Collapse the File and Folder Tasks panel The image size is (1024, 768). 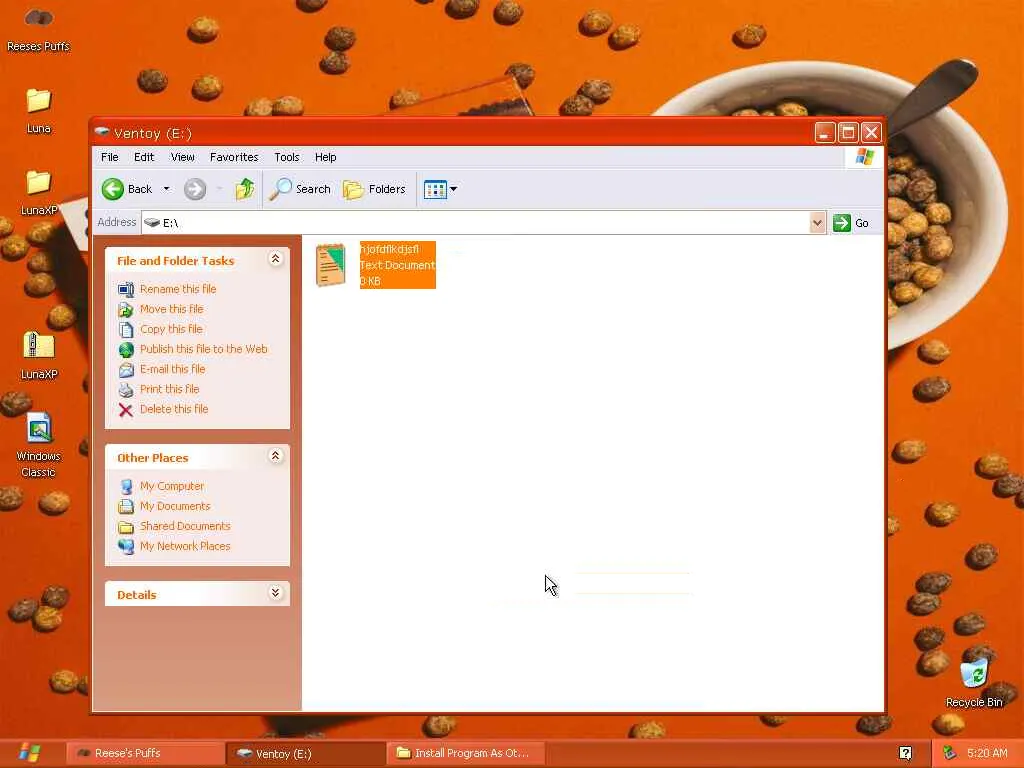click(x=276, y=259)
